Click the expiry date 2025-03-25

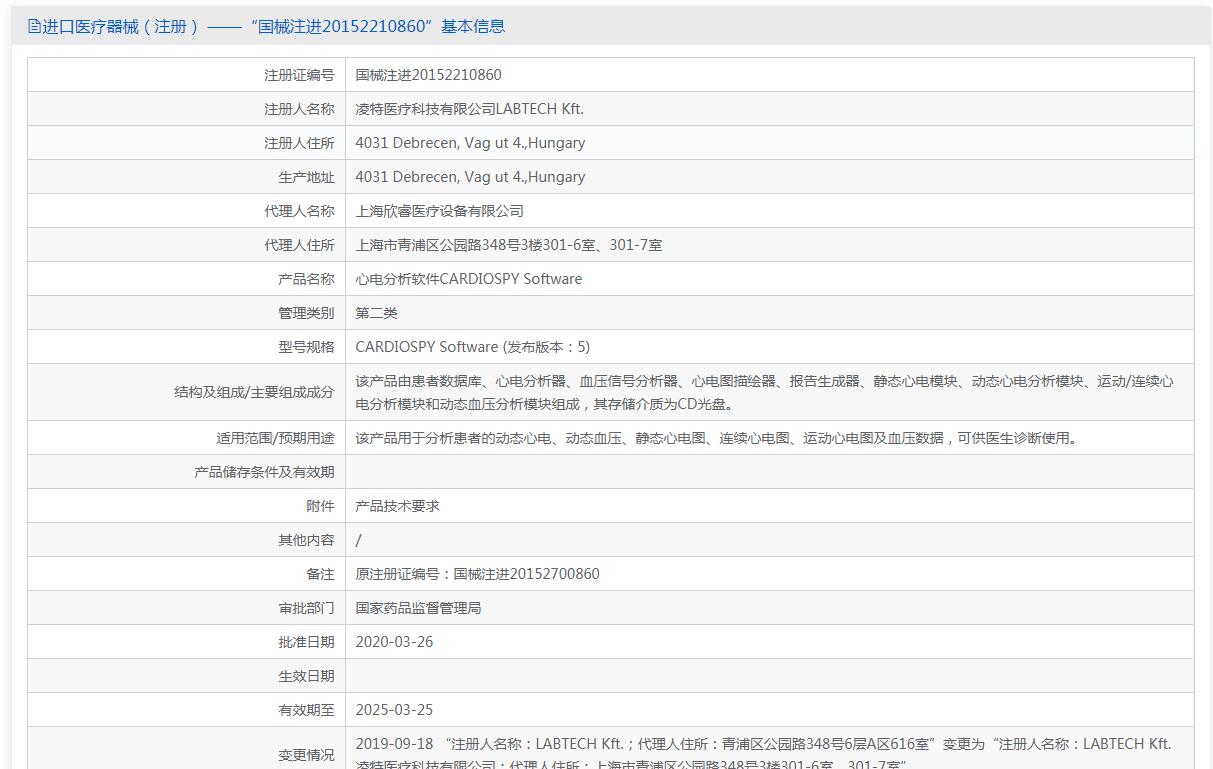coord(394,710)
